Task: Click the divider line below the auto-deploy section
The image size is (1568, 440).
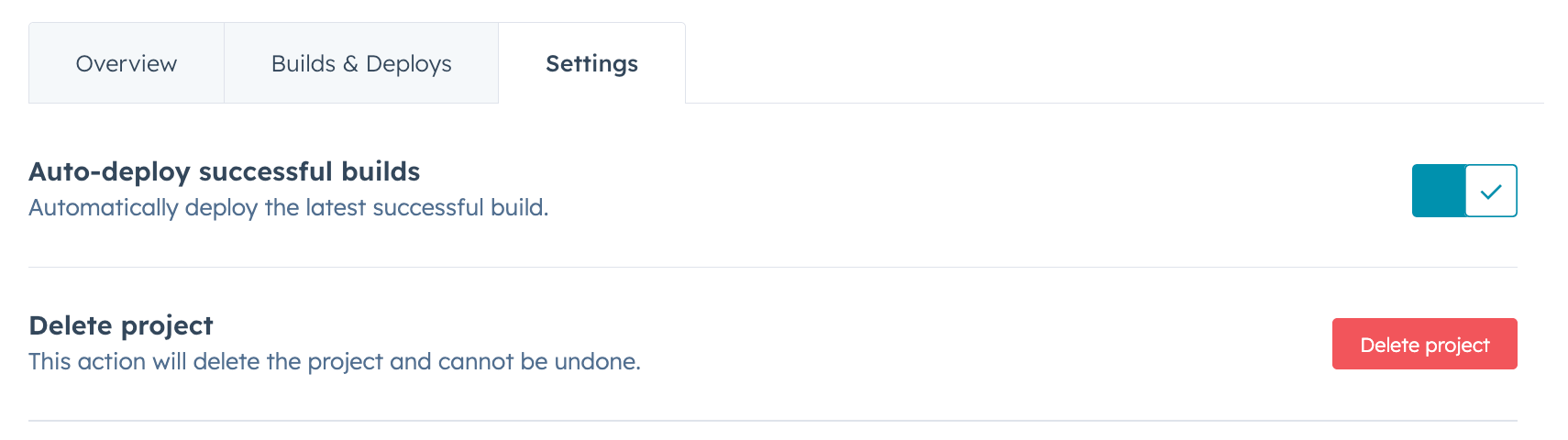Action: 773,267
